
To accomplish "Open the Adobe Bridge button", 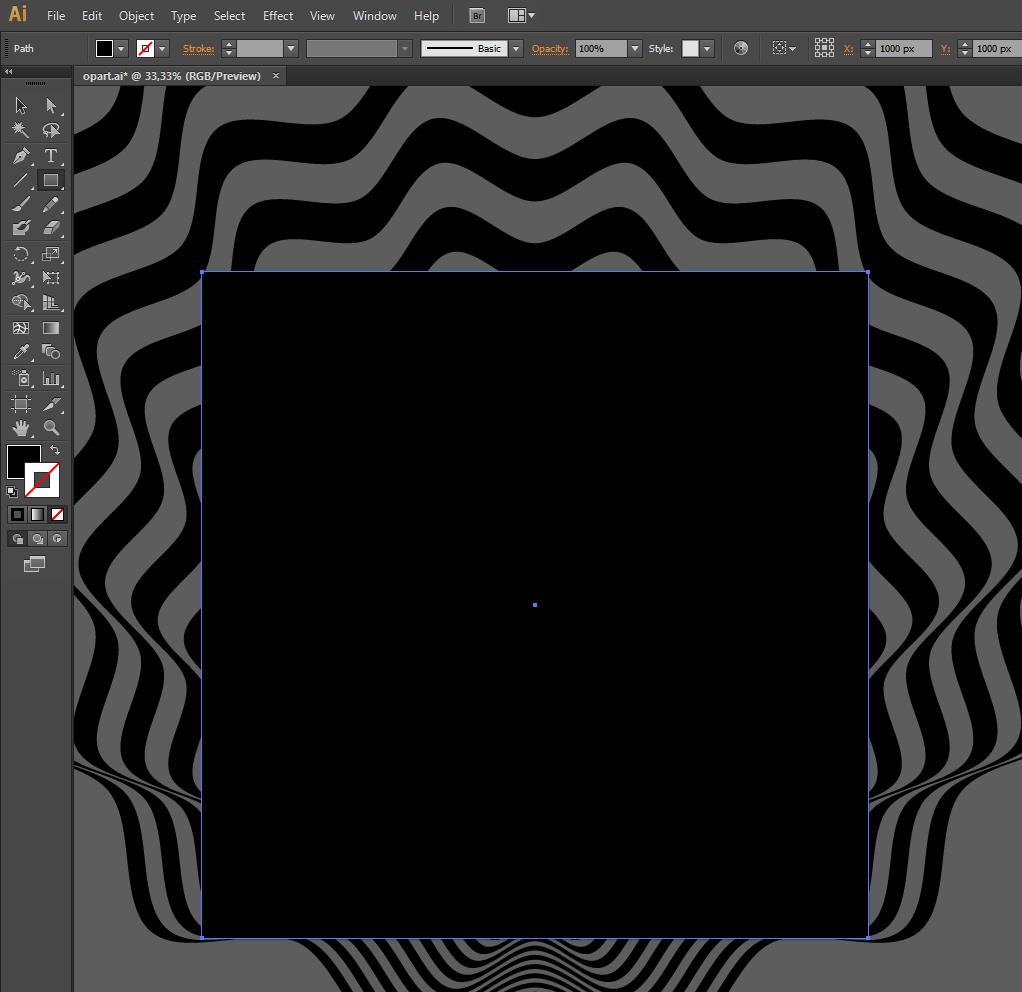I will coord(477,16).
